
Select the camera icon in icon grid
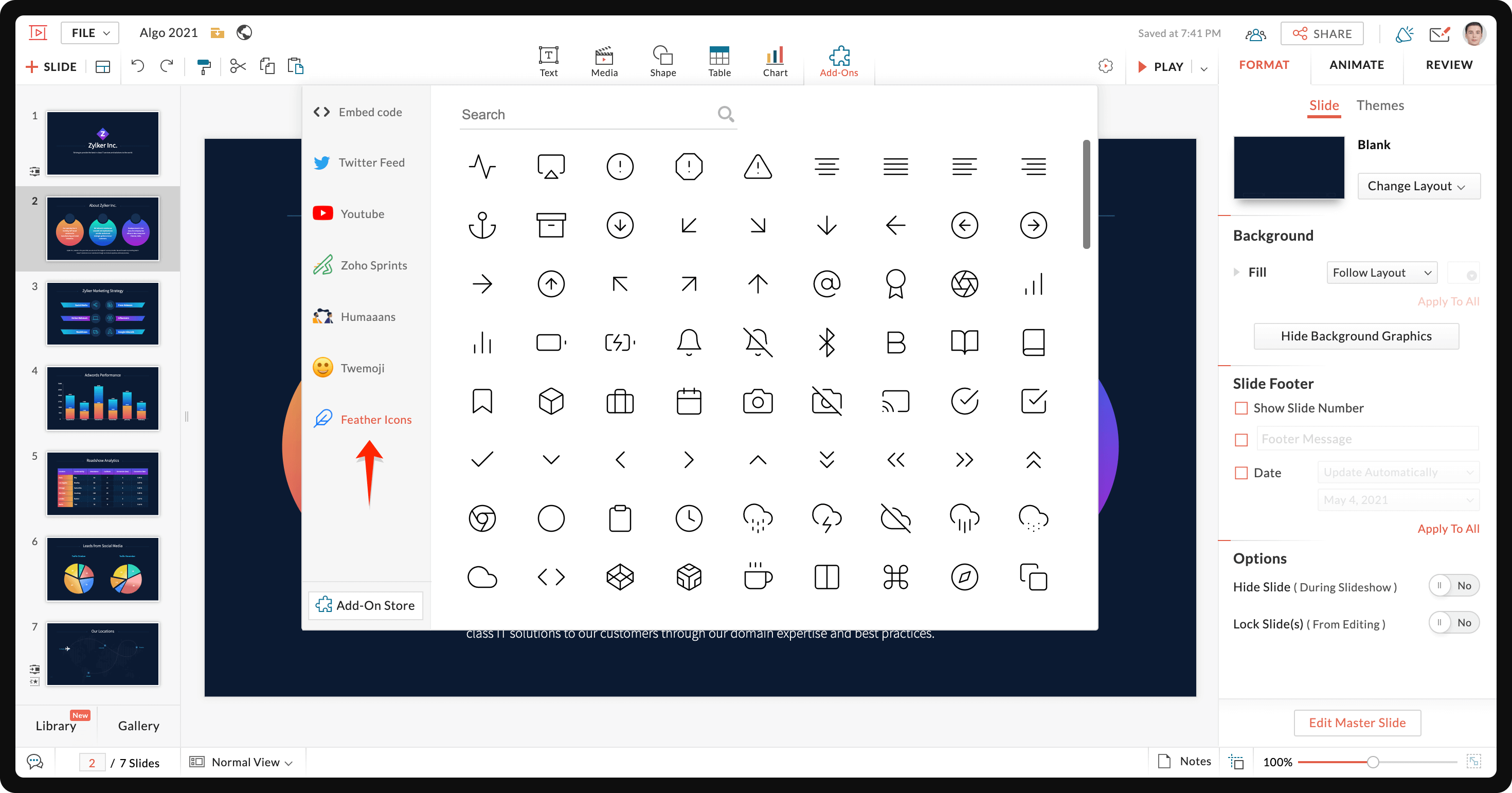point(758,402)
